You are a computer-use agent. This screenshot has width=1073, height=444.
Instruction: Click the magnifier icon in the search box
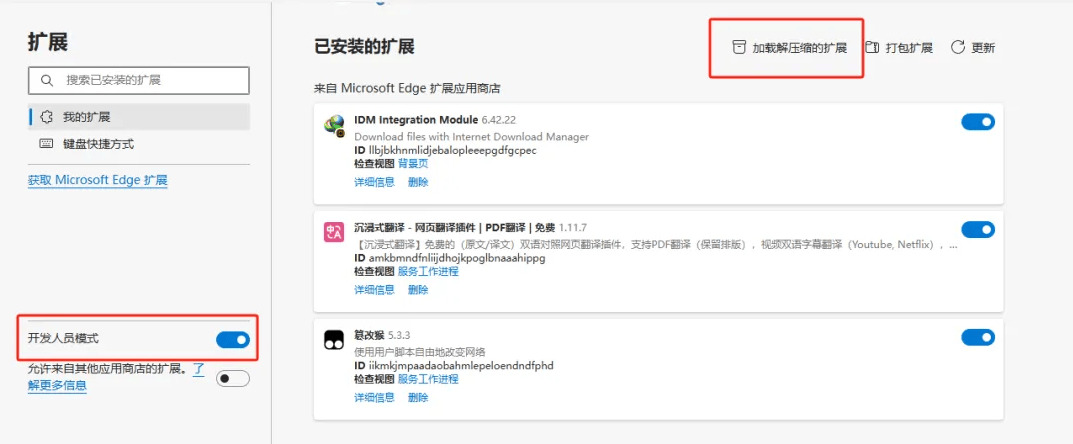pos(47,81)
